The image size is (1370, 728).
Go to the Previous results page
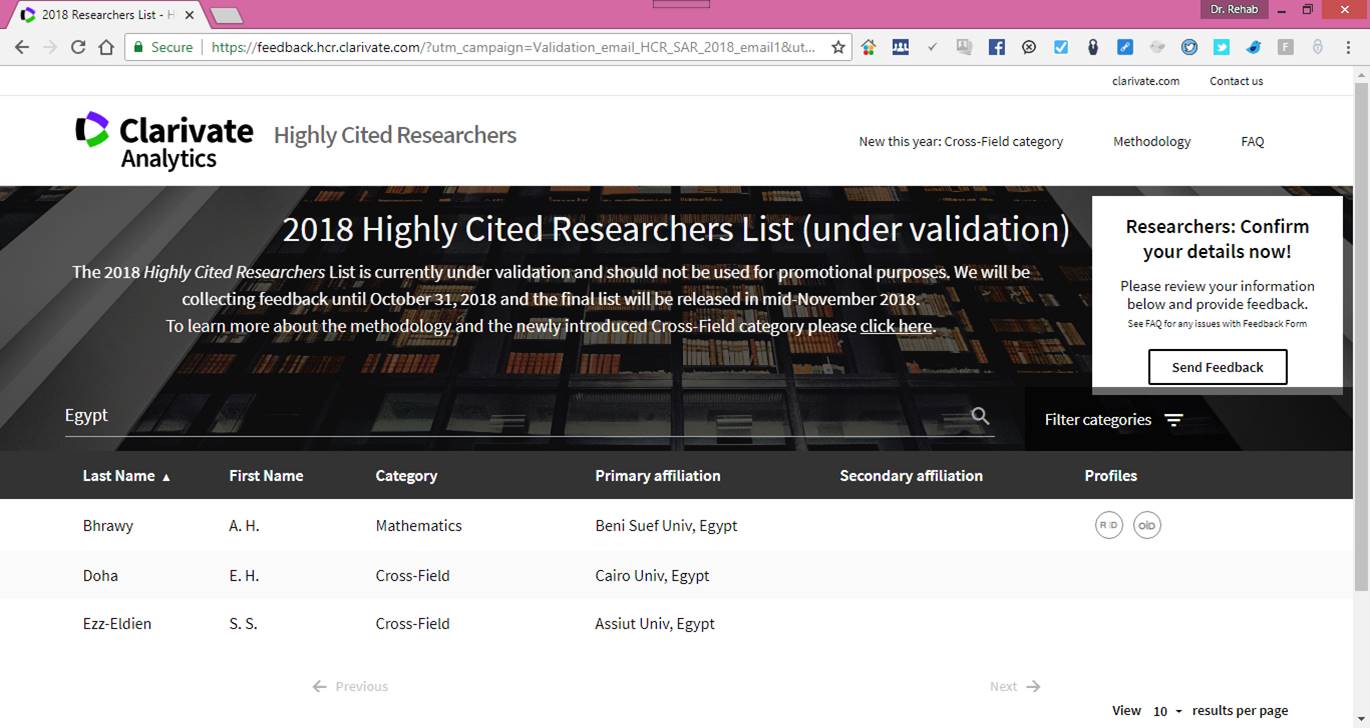[x=350, y=686]
